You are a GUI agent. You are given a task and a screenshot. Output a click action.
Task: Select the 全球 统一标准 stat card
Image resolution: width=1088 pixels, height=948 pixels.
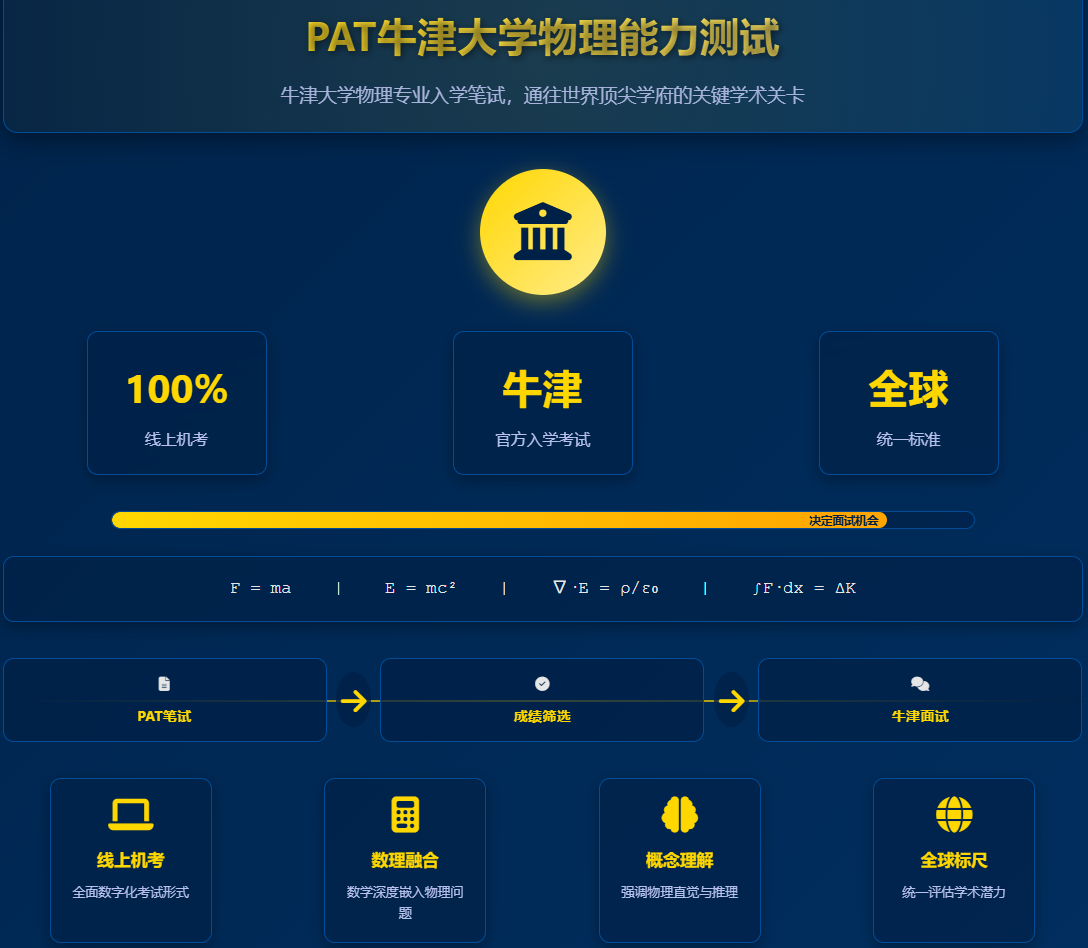tap(909, 403)
